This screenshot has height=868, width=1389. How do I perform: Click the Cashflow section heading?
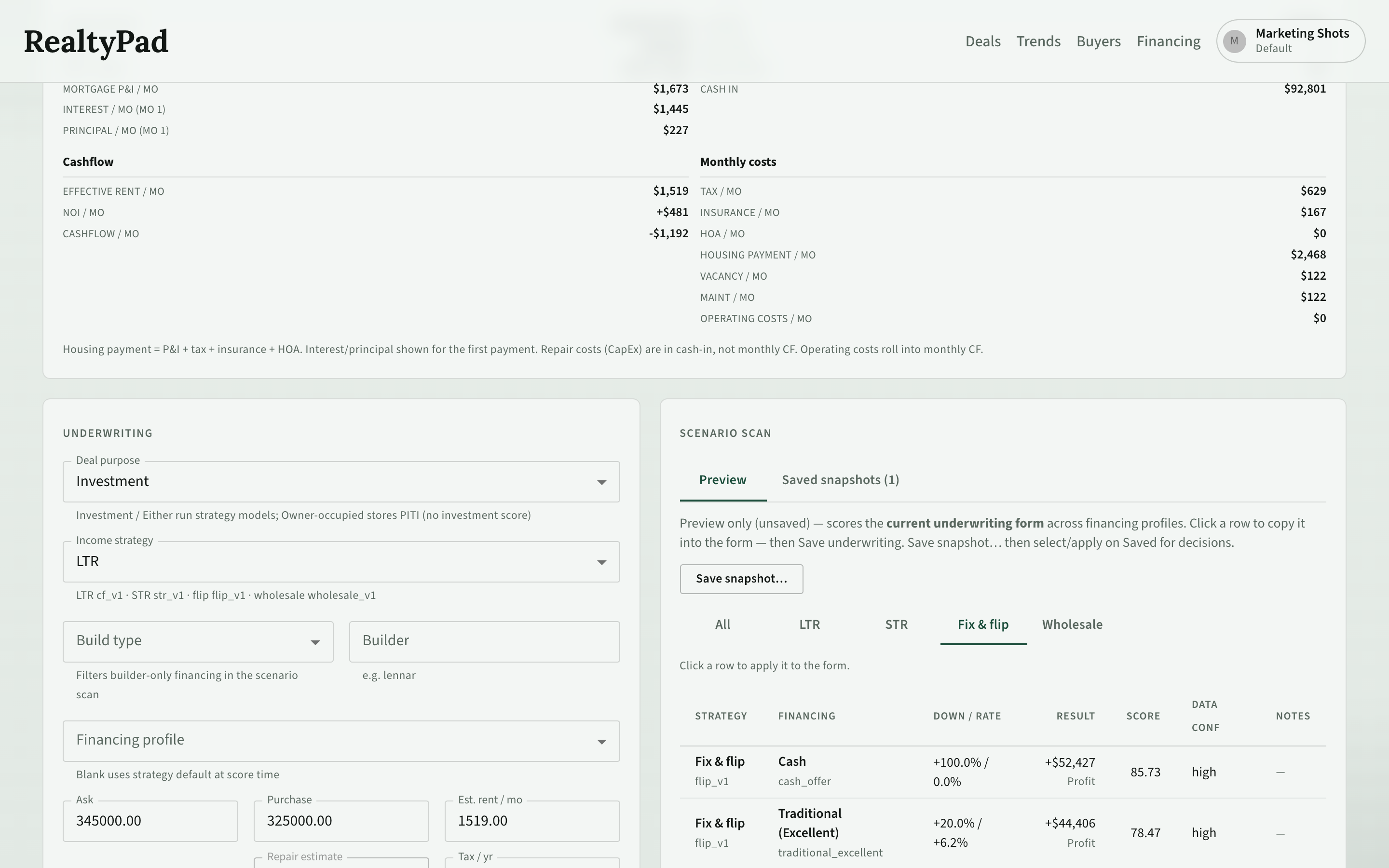88,162
